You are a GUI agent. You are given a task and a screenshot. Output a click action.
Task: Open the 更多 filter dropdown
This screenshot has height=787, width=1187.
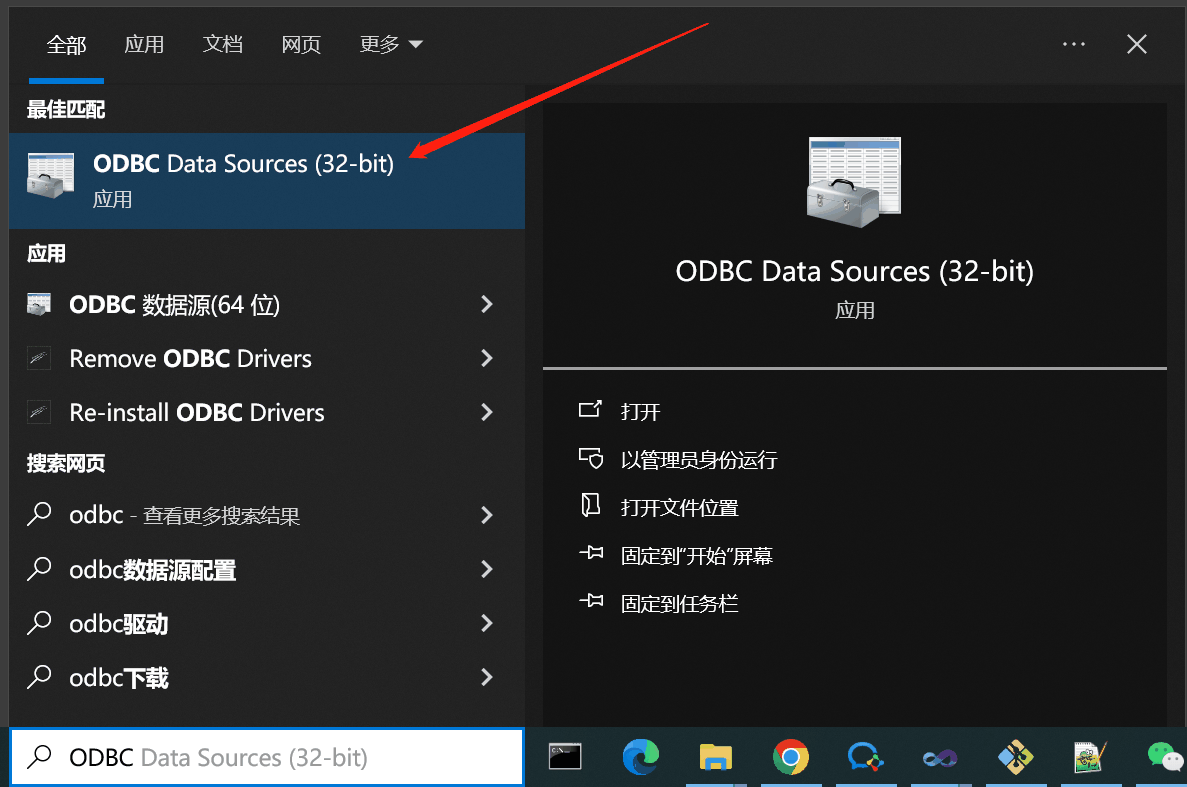391,45
